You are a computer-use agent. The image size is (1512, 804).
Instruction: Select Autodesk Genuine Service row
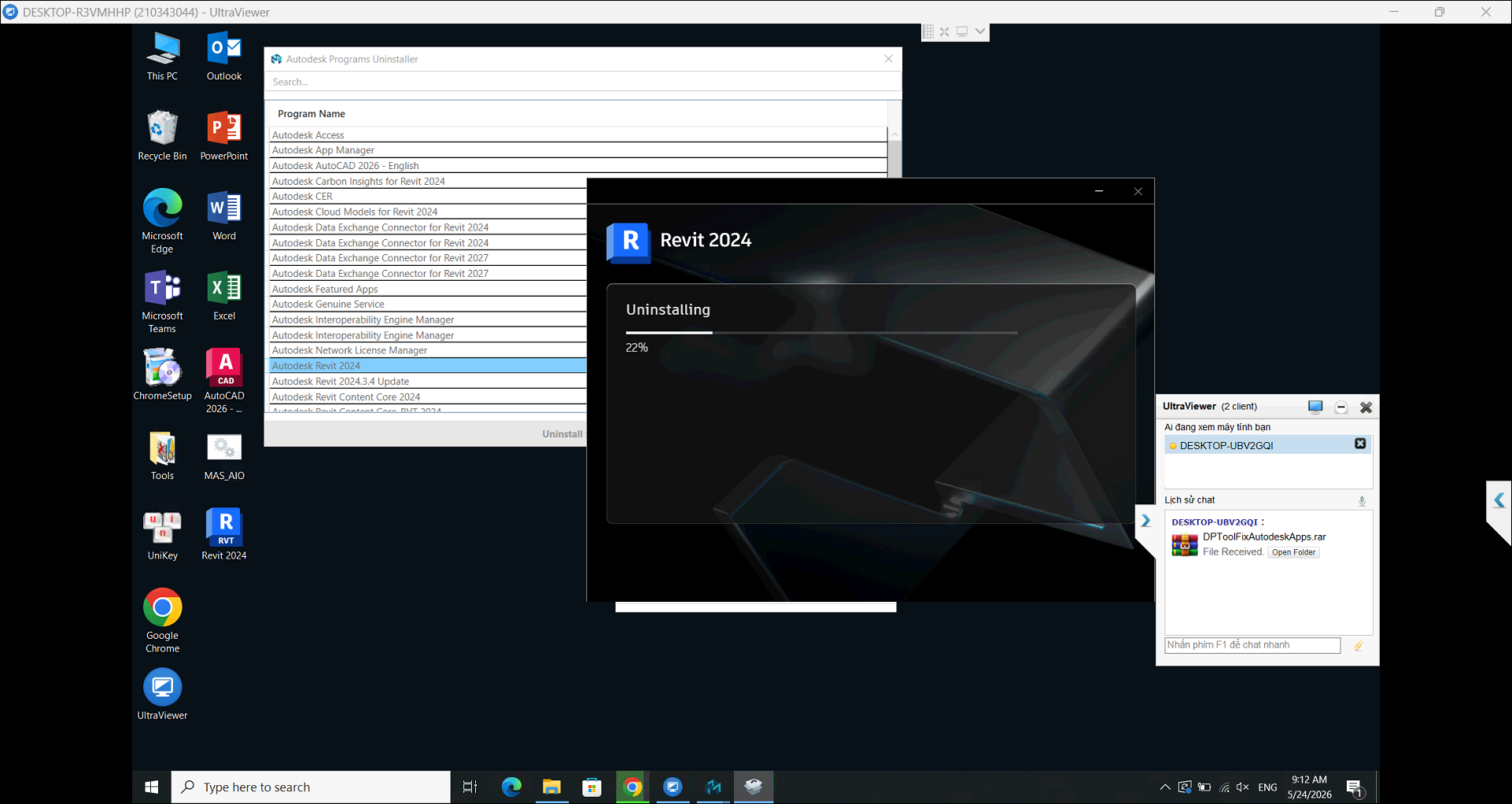pyautogui.click(x=428, y=304)
